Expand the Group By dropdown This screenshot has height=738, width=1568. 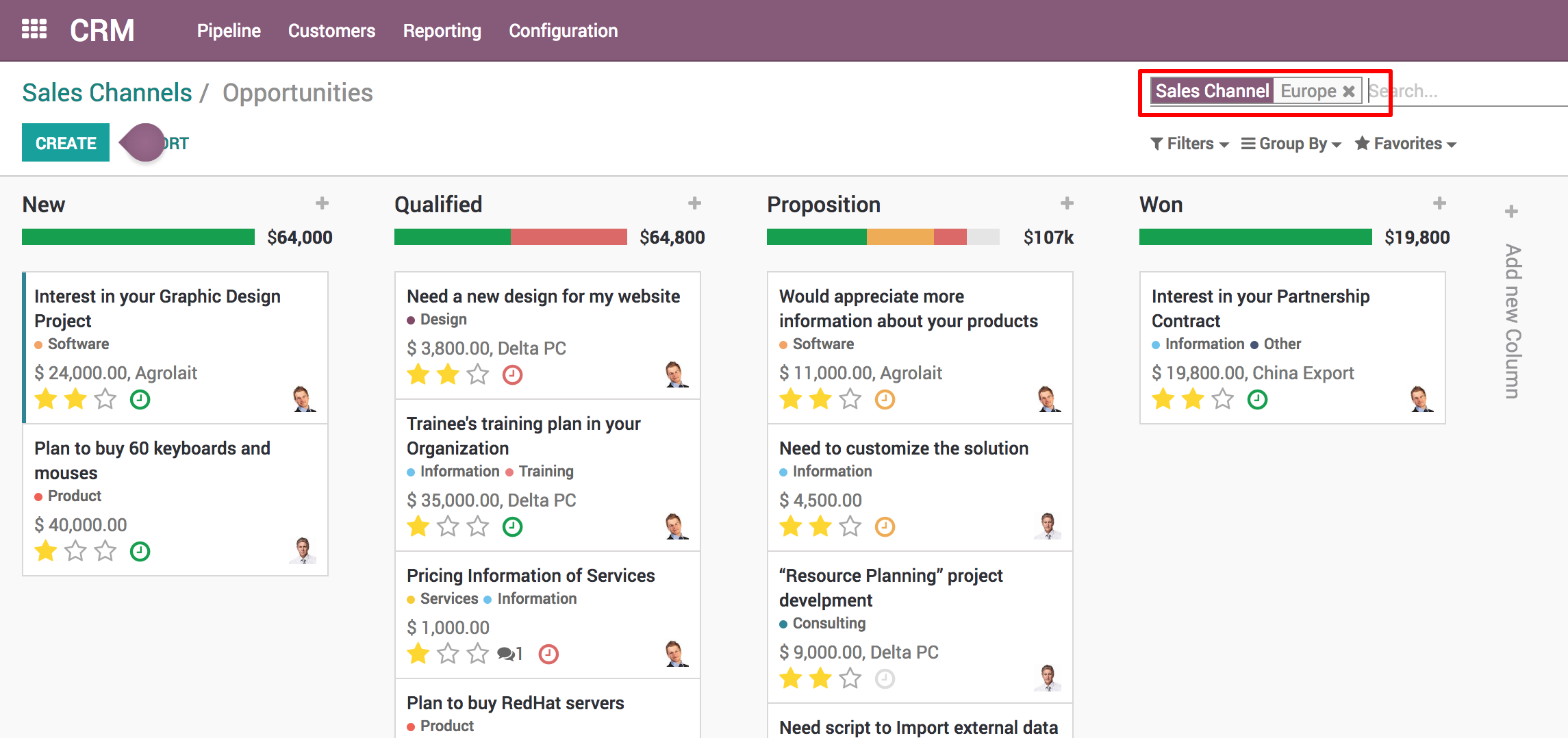tap(1291, 144)
